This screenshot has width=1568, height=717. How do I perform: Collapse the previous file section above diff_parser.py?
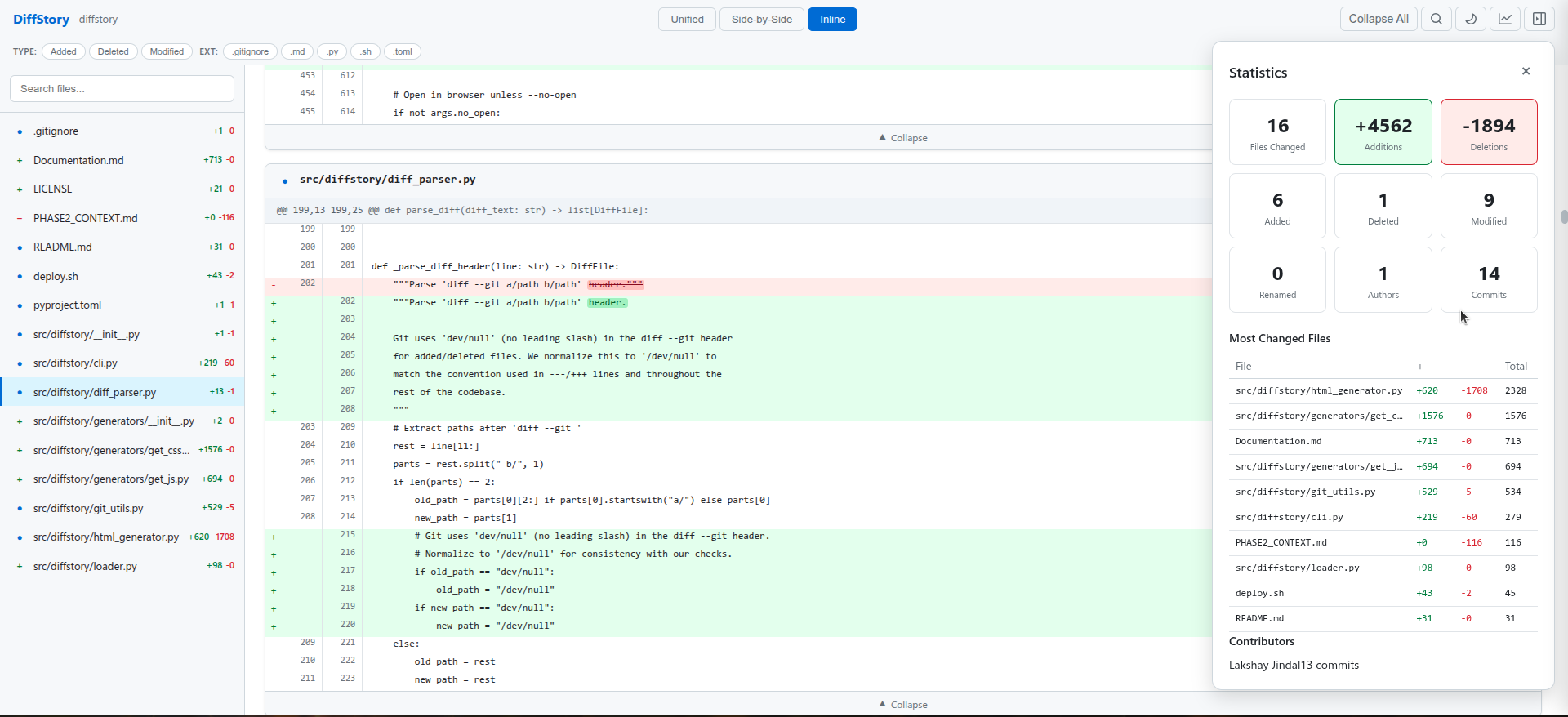pyautogui.click(x=902, y=138)
